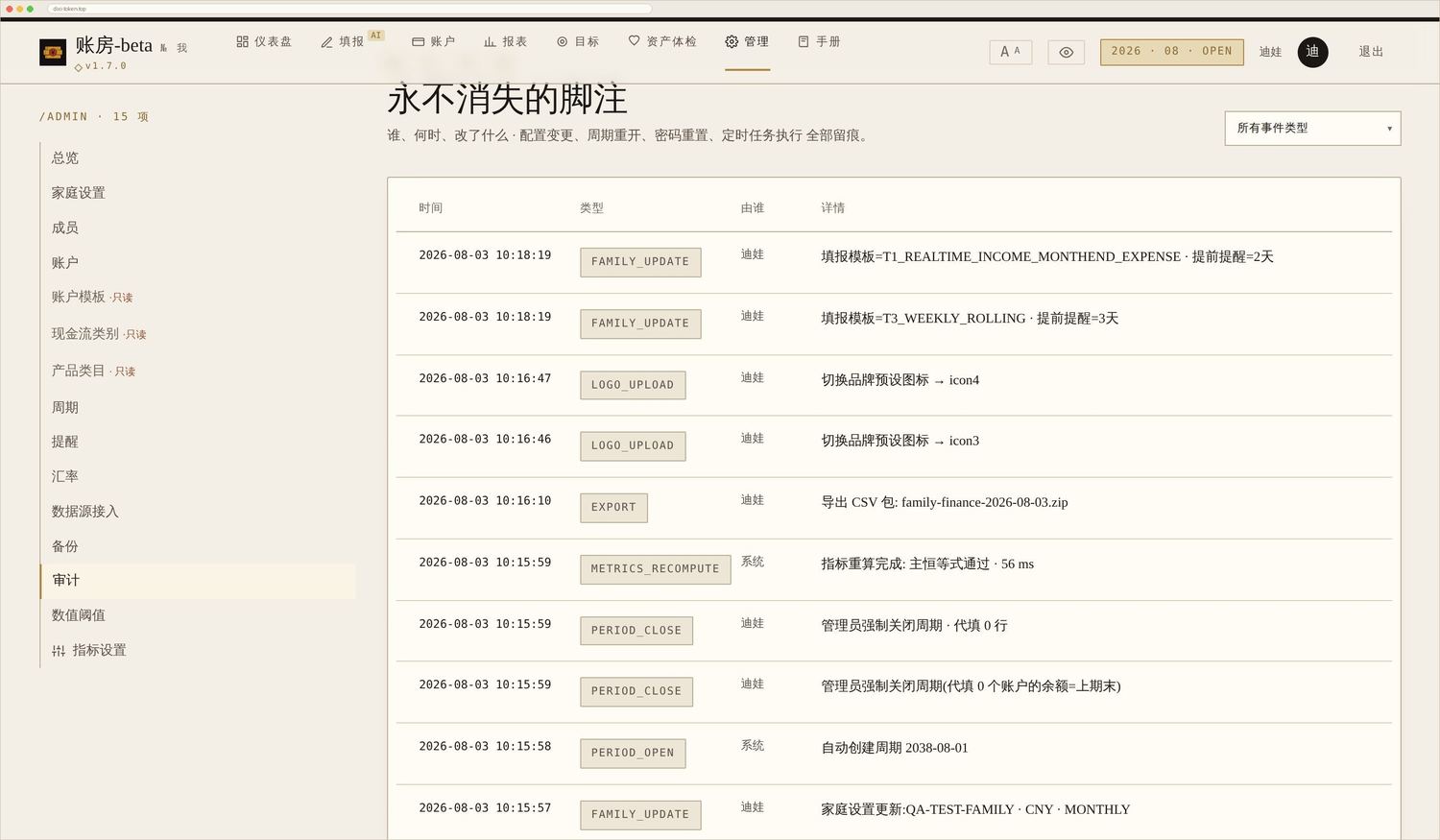This screenshot has height=840, width=1440.
Task: Click the 由谁 column header
Action: click(753, 207)
